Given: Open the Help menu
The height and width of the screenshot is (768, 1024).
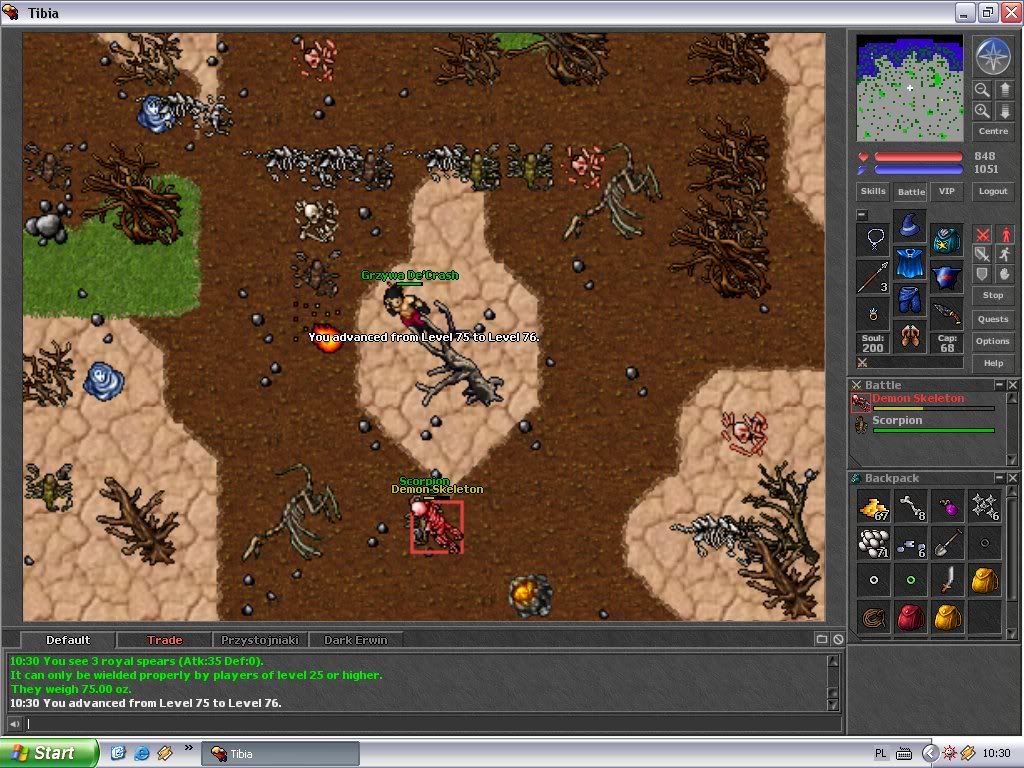Looking at the screenshot, I should click(993, 363).
